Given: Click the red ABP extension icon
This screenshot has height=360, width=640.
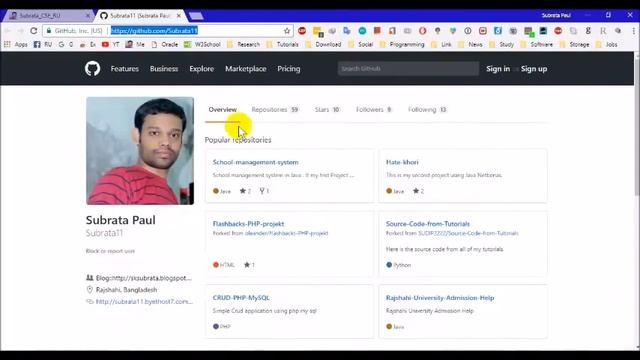Looking at the screenshot, I should [x=302, y=31].
